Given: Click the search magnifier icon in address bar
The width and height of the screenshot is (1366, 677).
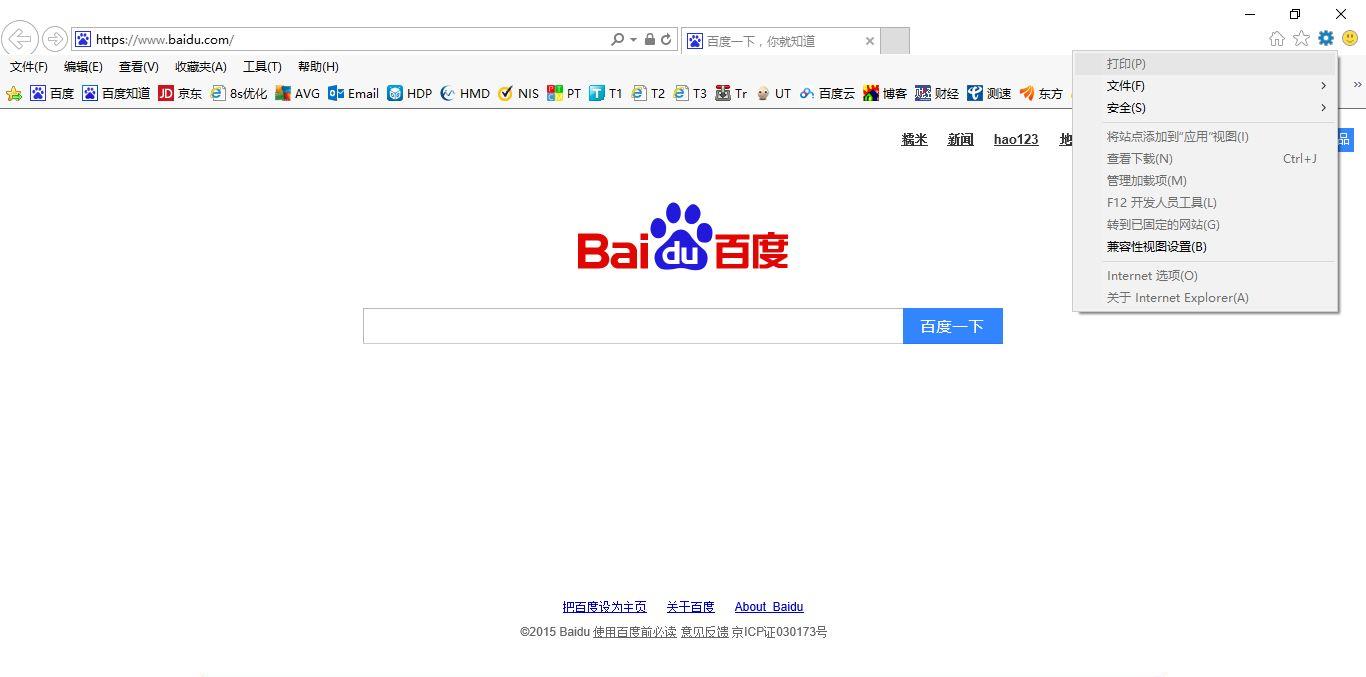Looking at the screenshot, I should pos(617,40).
